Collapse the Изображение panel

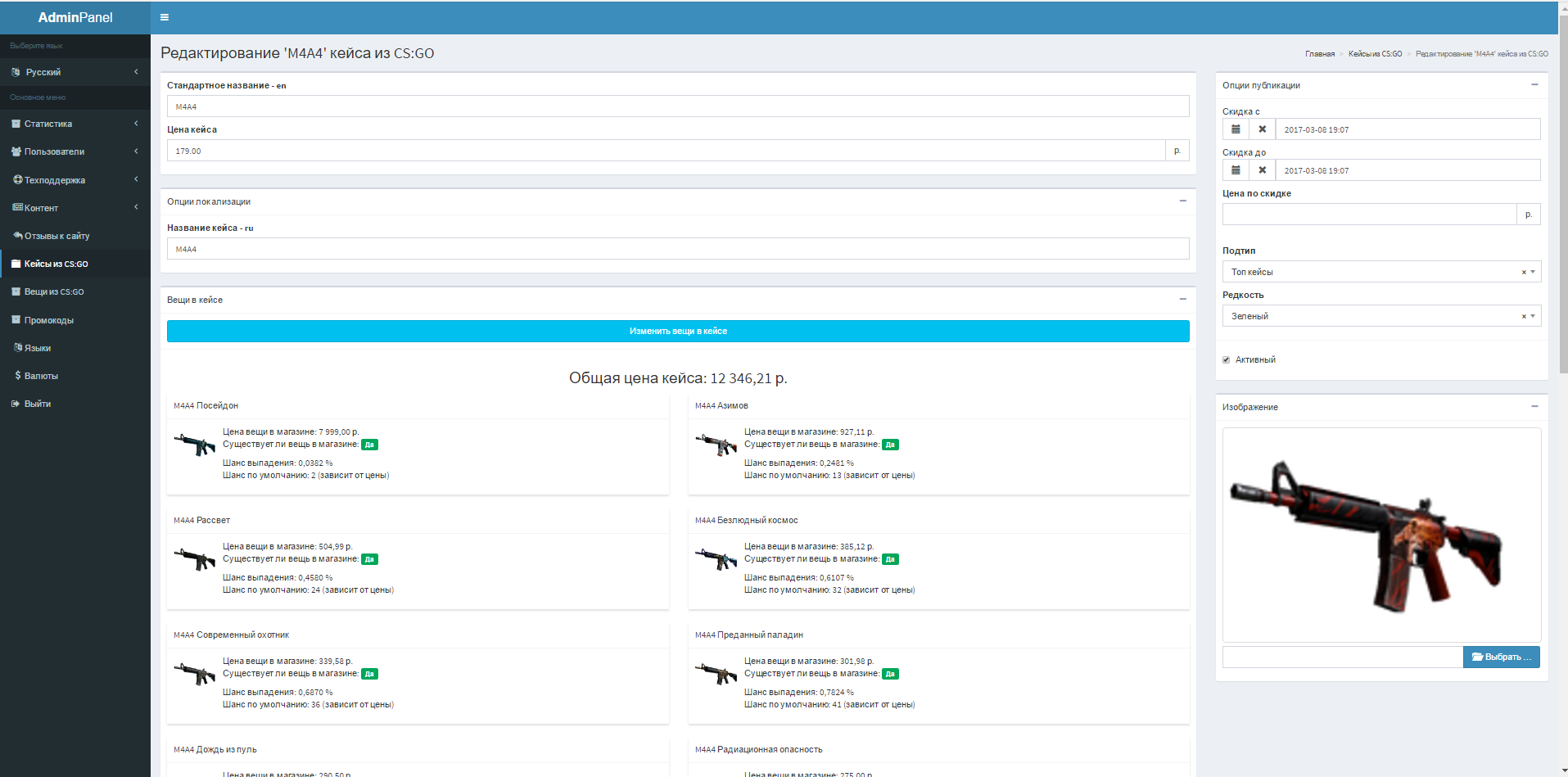[1534, 407]
